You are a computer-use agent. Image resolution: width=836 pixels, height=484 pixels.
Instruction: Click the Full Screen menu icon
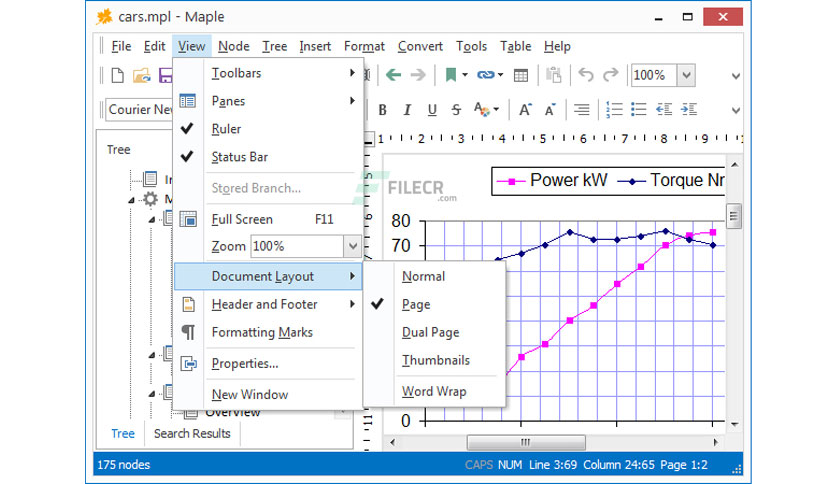188,219
